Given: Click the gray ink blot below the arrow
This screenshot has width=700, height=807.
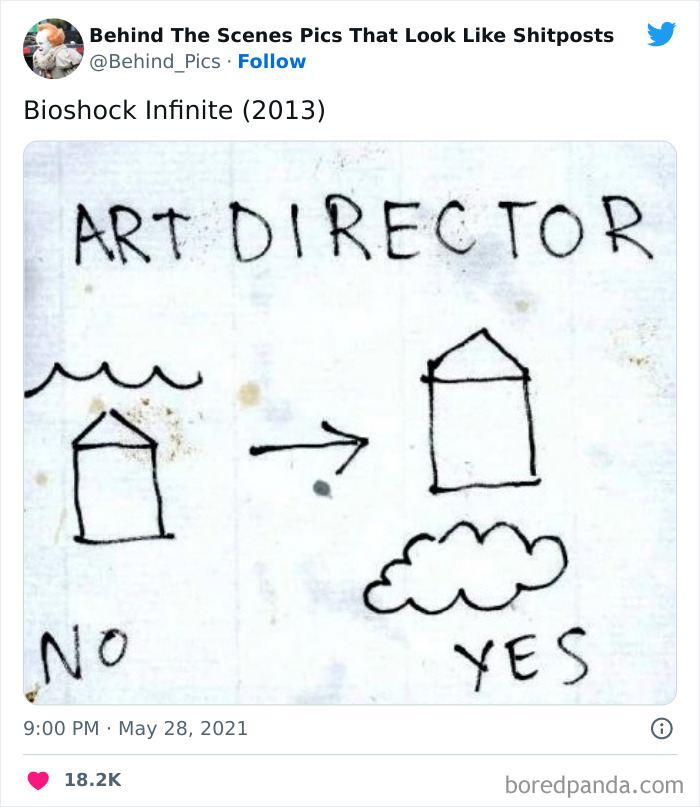Looking at the screenshot, I should 322,488.
